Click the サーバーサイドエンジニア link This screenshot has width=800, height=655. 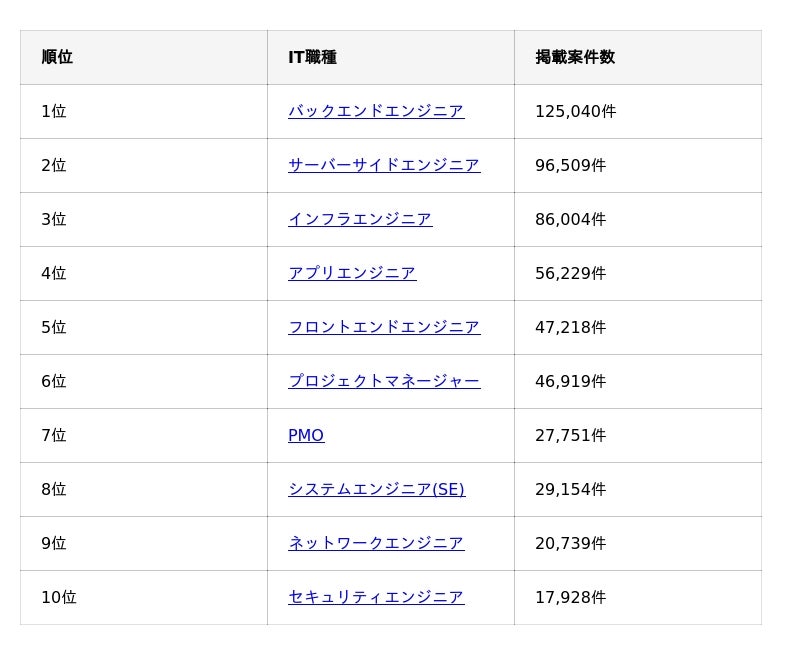[383, 165]
